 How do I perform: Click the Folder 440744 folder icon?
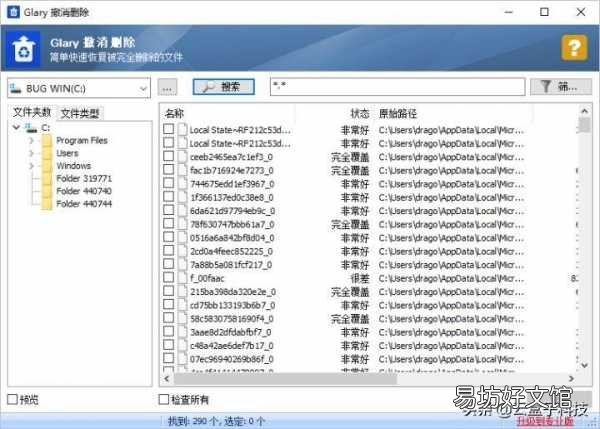pyautogui.click(x=47, y=204)
